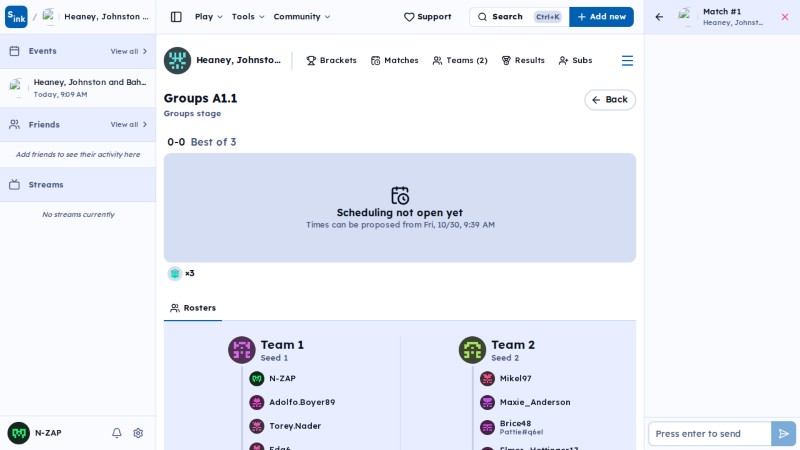The image size is (800, 450).
Task: Open the Matches tab
Action: click(394, 61)
